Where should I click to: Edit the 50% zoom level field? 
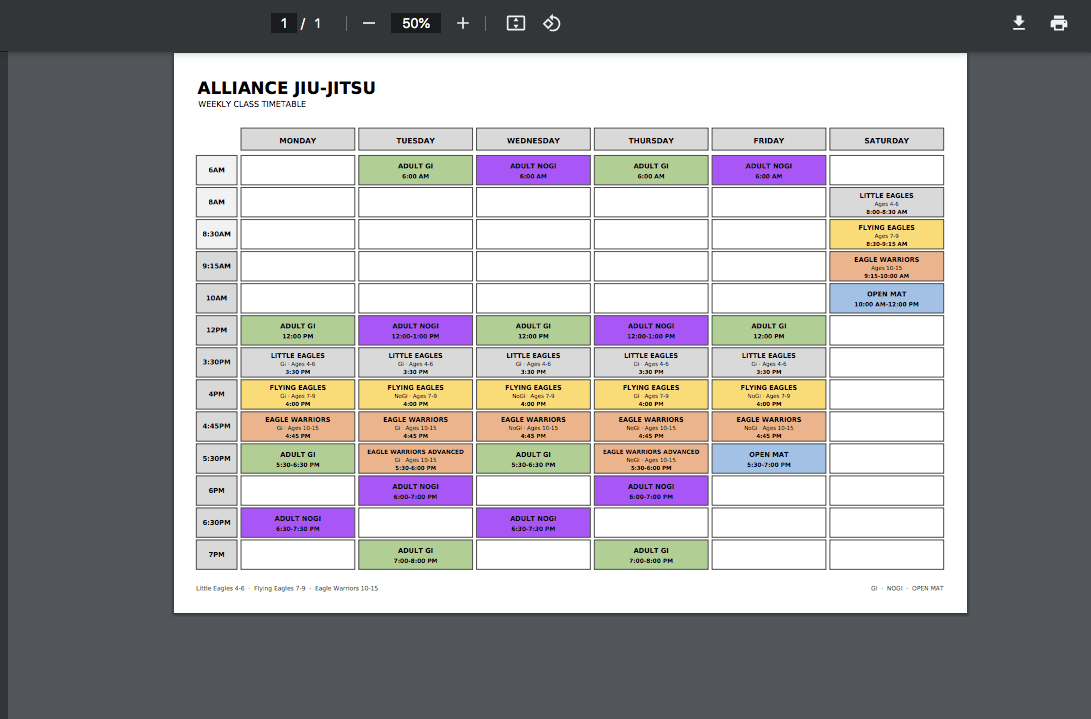tap(415, 24)
